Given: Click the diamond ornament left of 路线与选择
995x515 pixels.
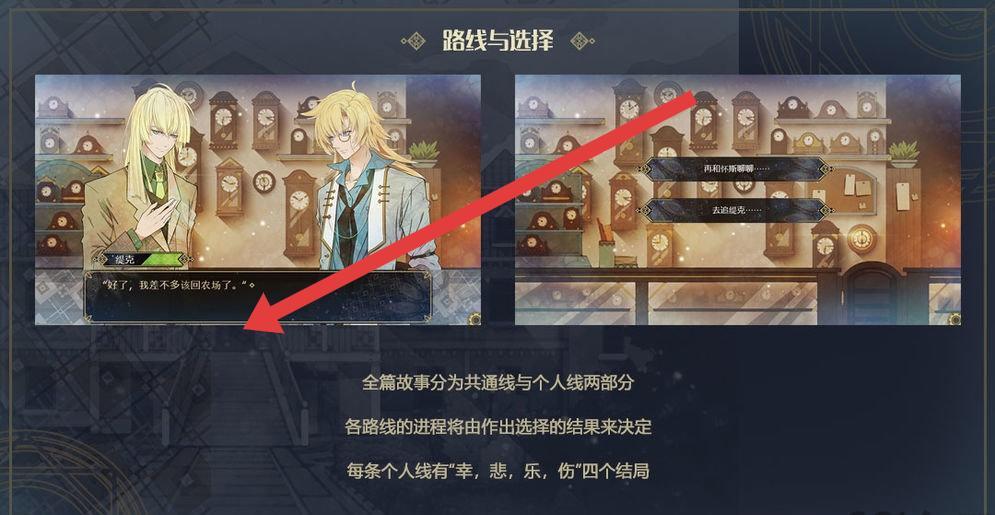Looking at the screenshot, I should point(413,41).
